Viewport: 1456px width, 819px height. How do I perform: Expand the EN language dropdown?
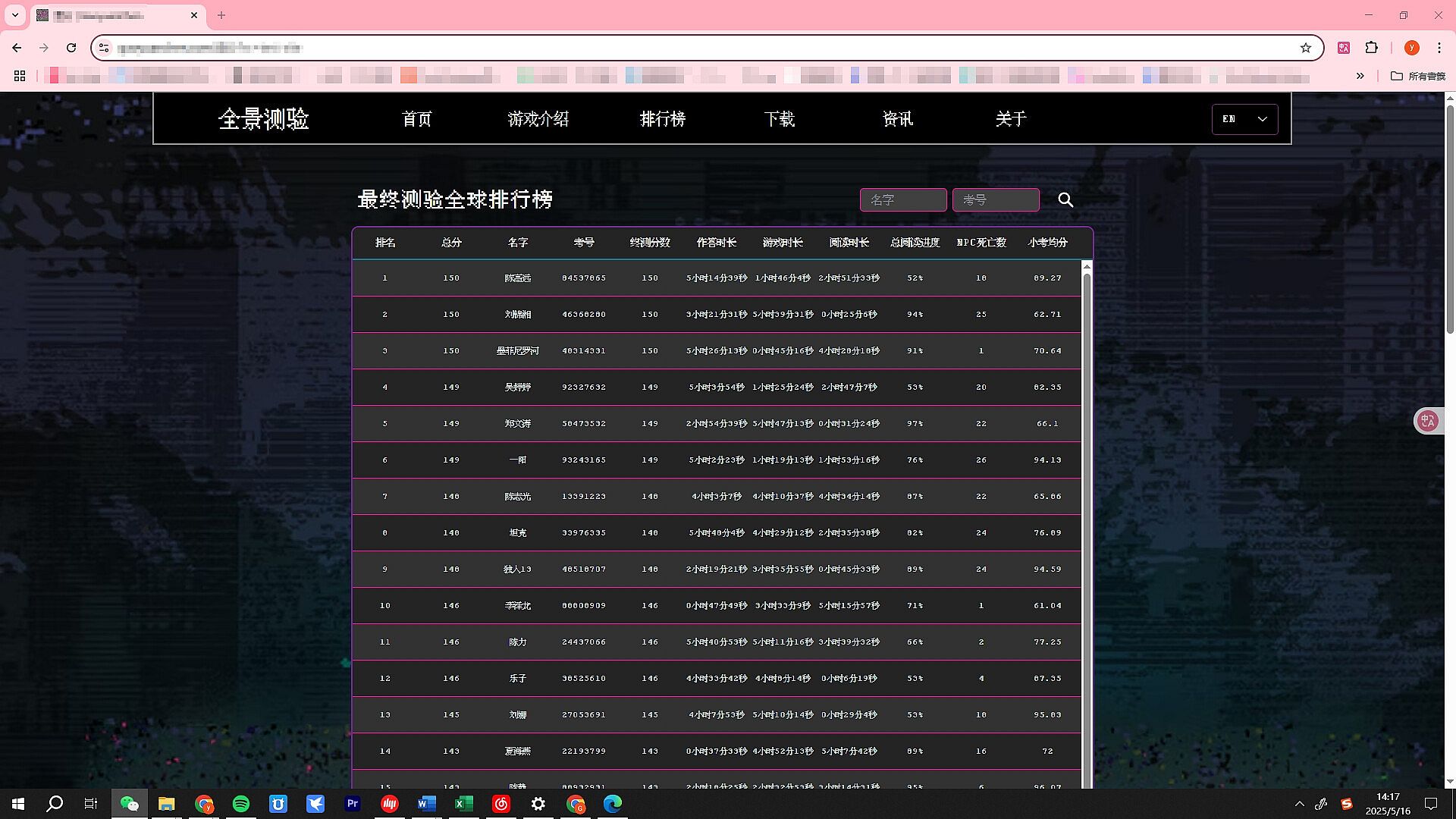click(x=1244, y=119)
